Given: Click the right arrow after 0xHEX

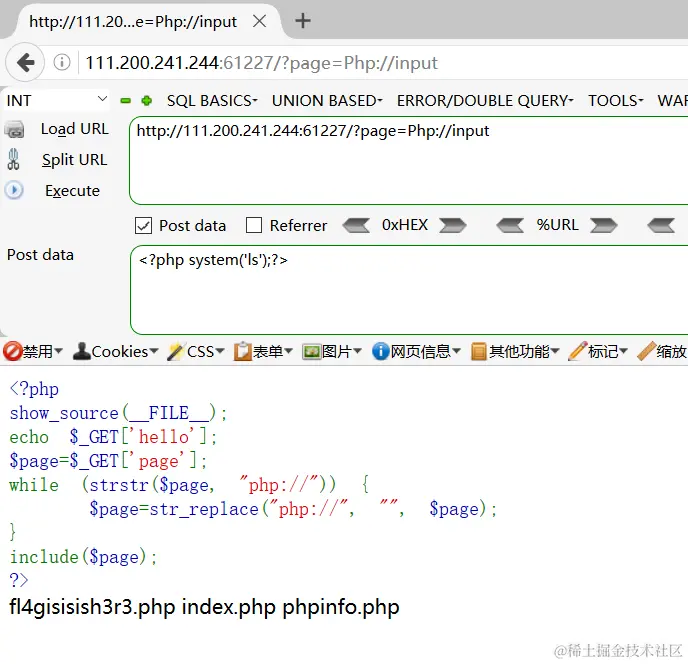Looking at the screenshot, I should (x=453, y=225).
